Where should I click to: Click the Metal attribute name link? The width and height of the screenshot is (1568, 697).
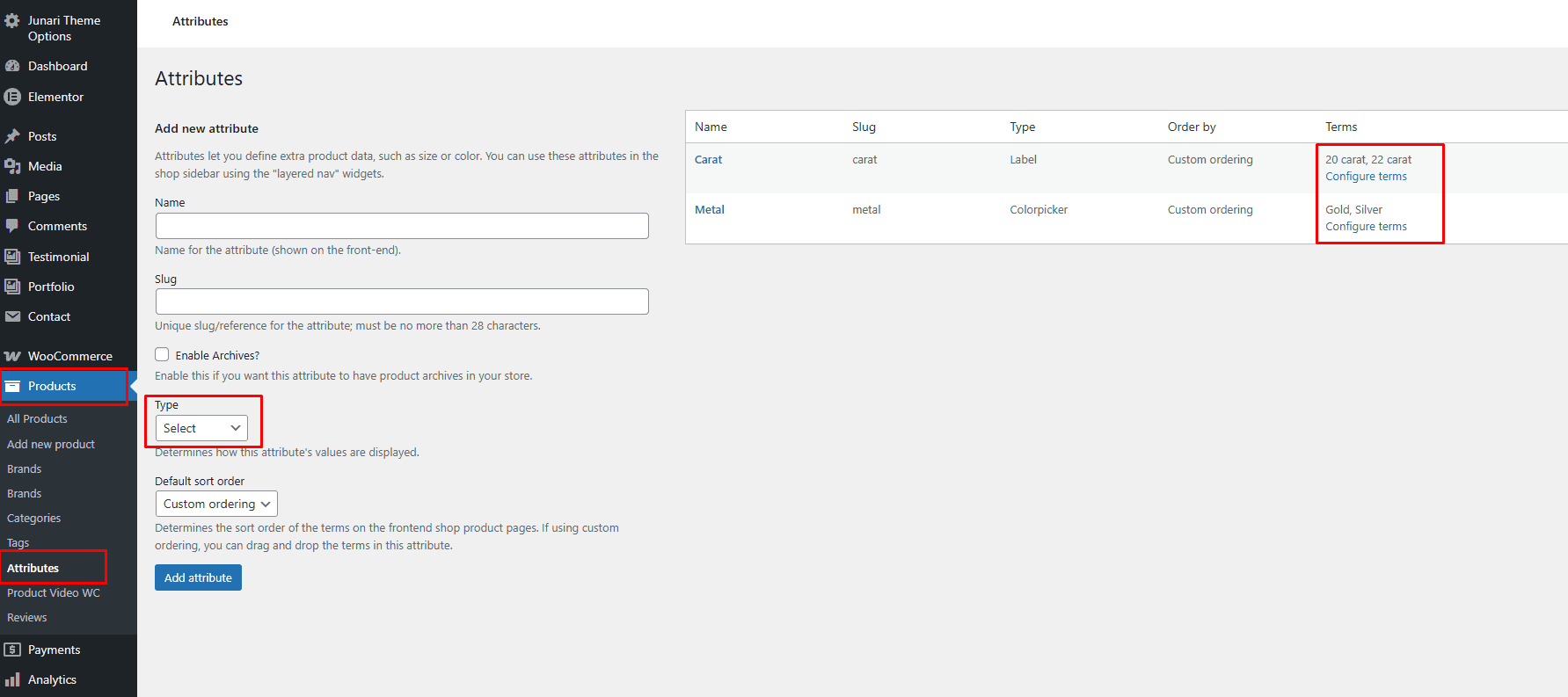710,209
